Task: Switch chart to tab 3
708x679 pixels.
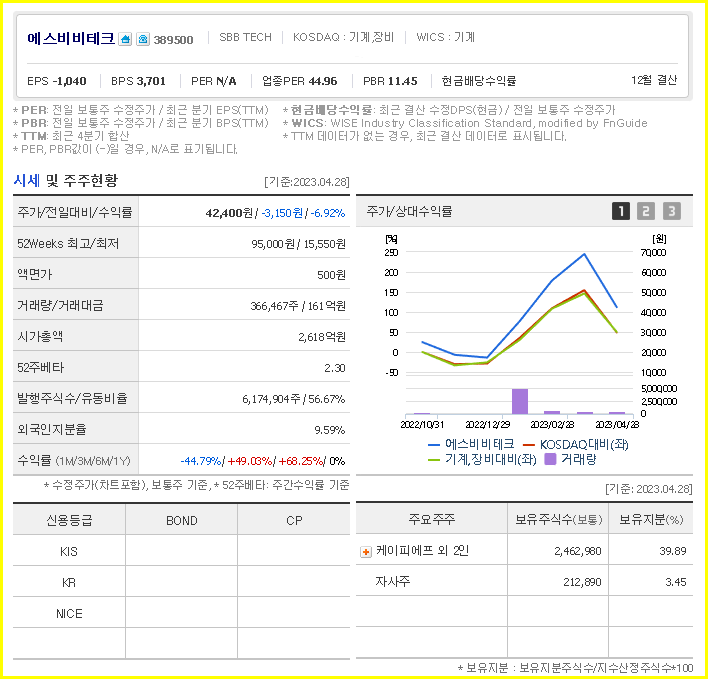Action: pyautogui.click(x=671, y=211)
